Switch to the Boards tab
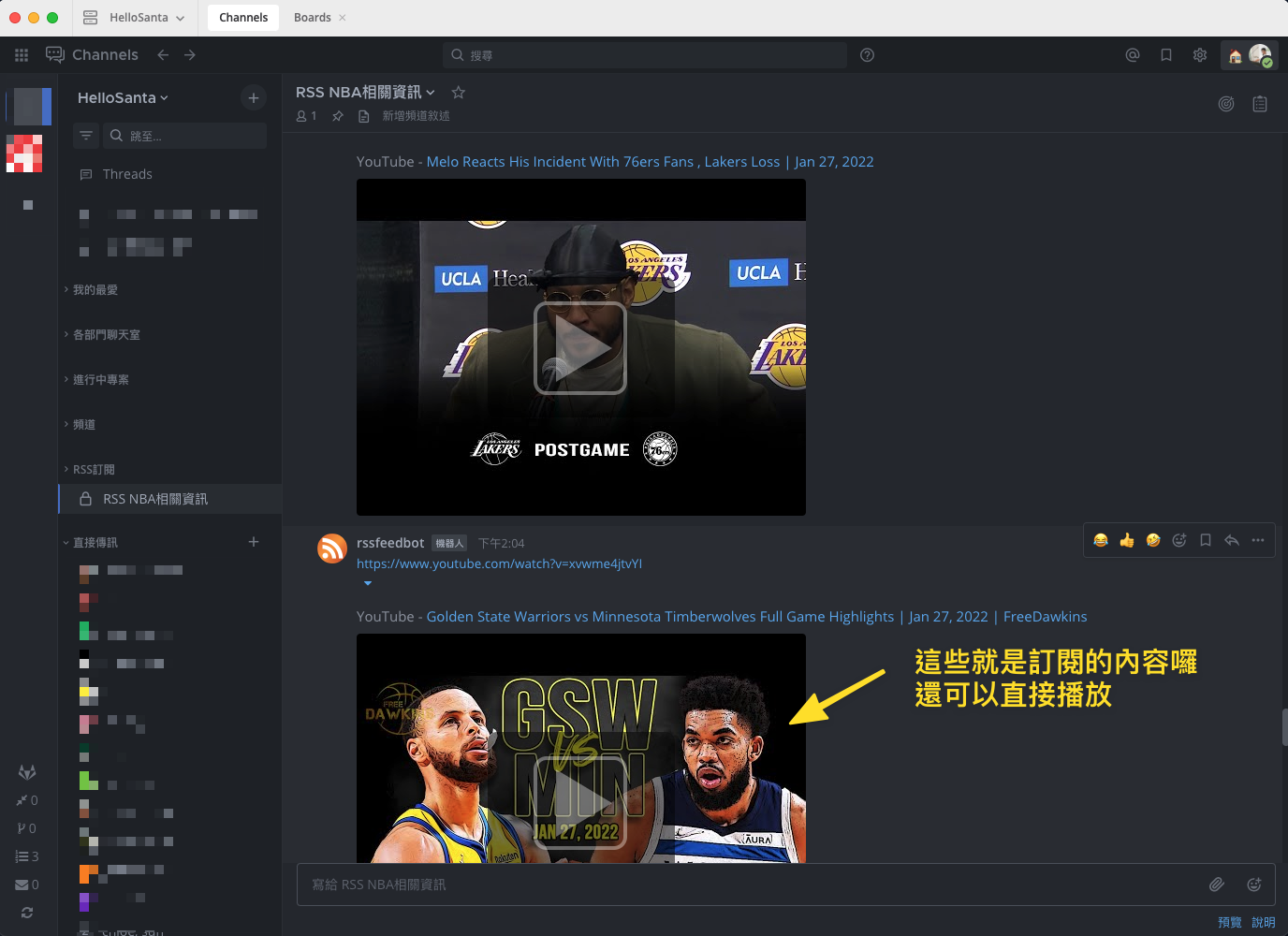This screenshot has height=936, width=1288. point(313,18)
